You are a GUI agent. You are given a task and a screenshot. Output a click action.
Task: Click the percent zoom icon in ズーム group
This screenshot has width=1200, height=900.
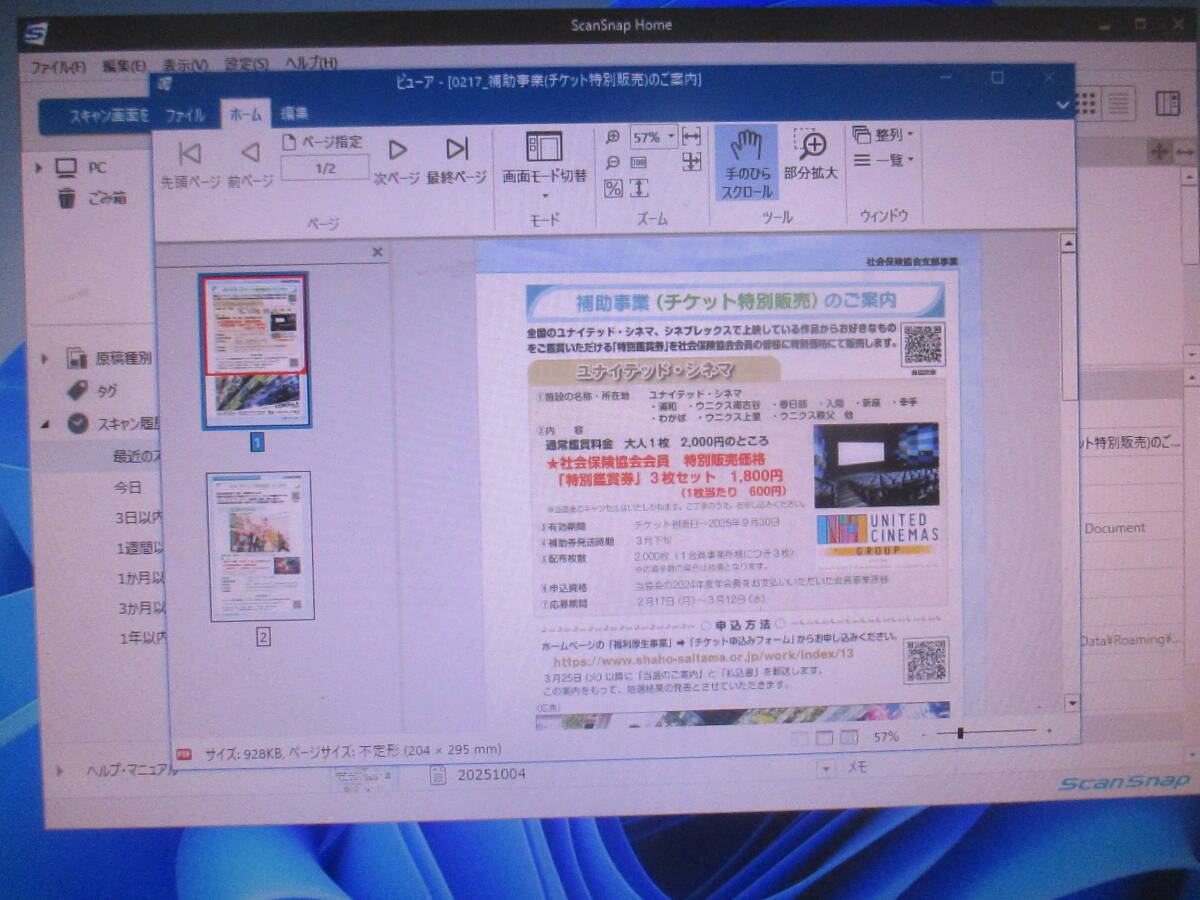(x=613, y=188)
